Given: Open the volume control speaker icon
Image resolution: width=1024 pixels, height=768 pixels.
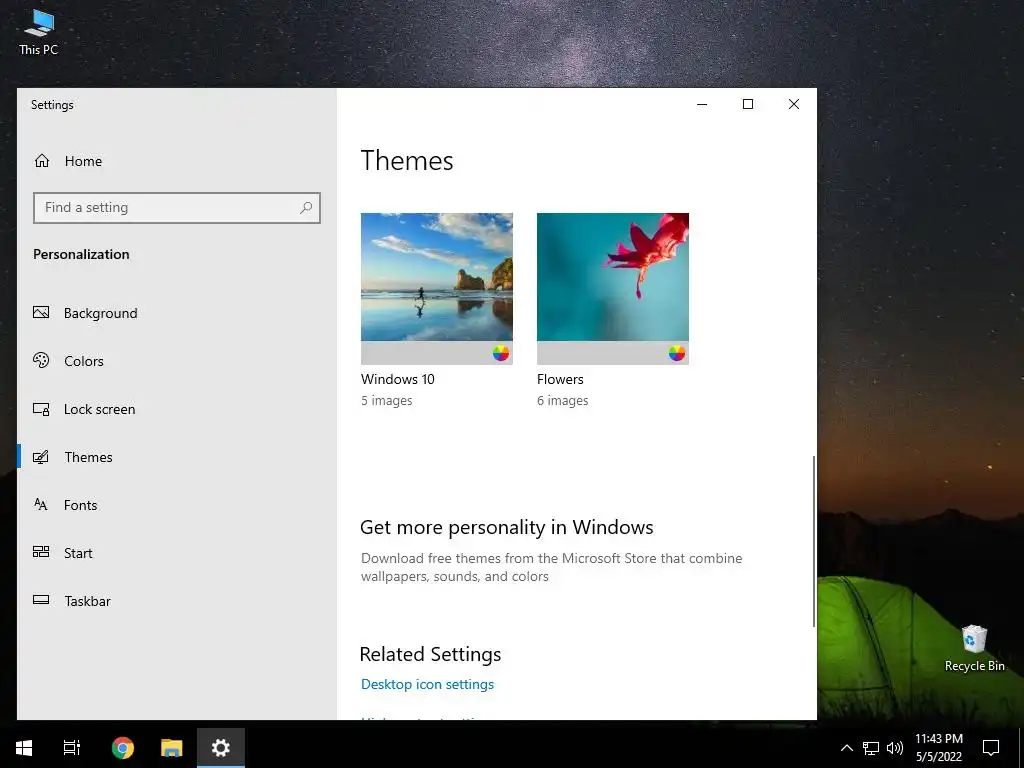Looking at the screenshot, I should 895,748.
